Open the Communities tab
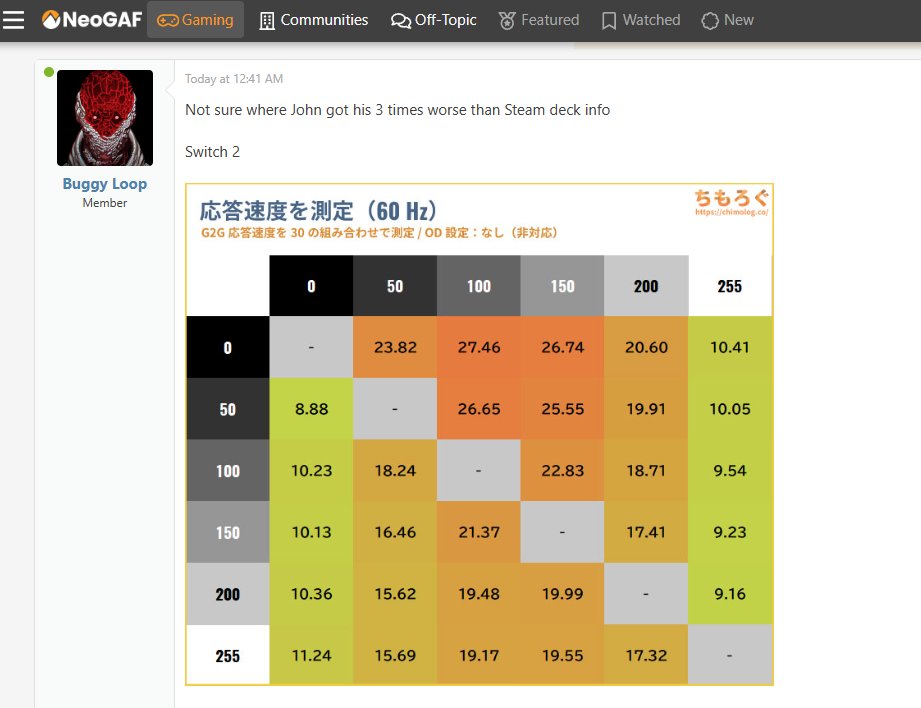 coord(314,20)
